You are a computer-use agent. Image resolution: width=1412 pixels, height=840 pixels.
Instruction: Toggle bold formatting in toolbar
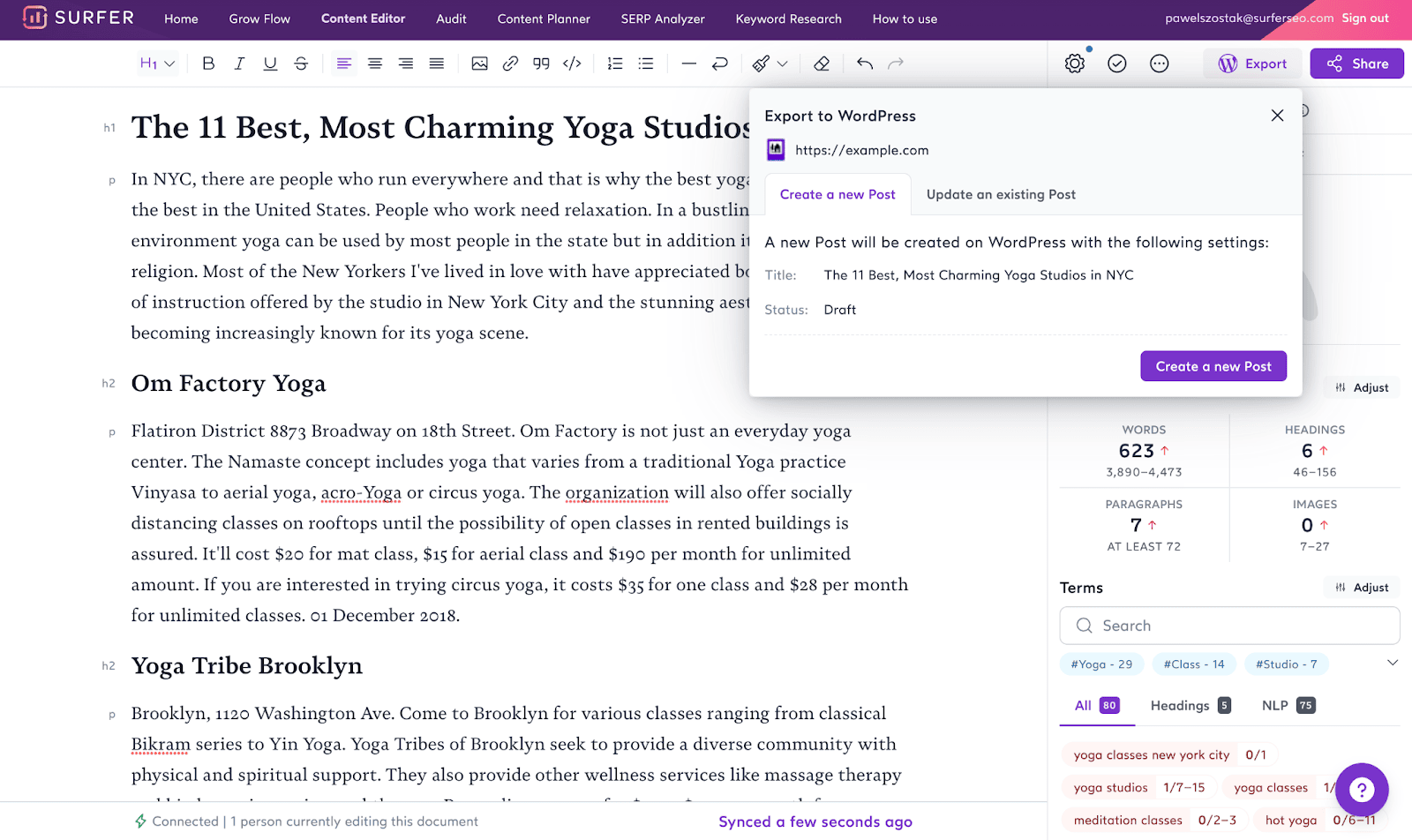[208, 64]
